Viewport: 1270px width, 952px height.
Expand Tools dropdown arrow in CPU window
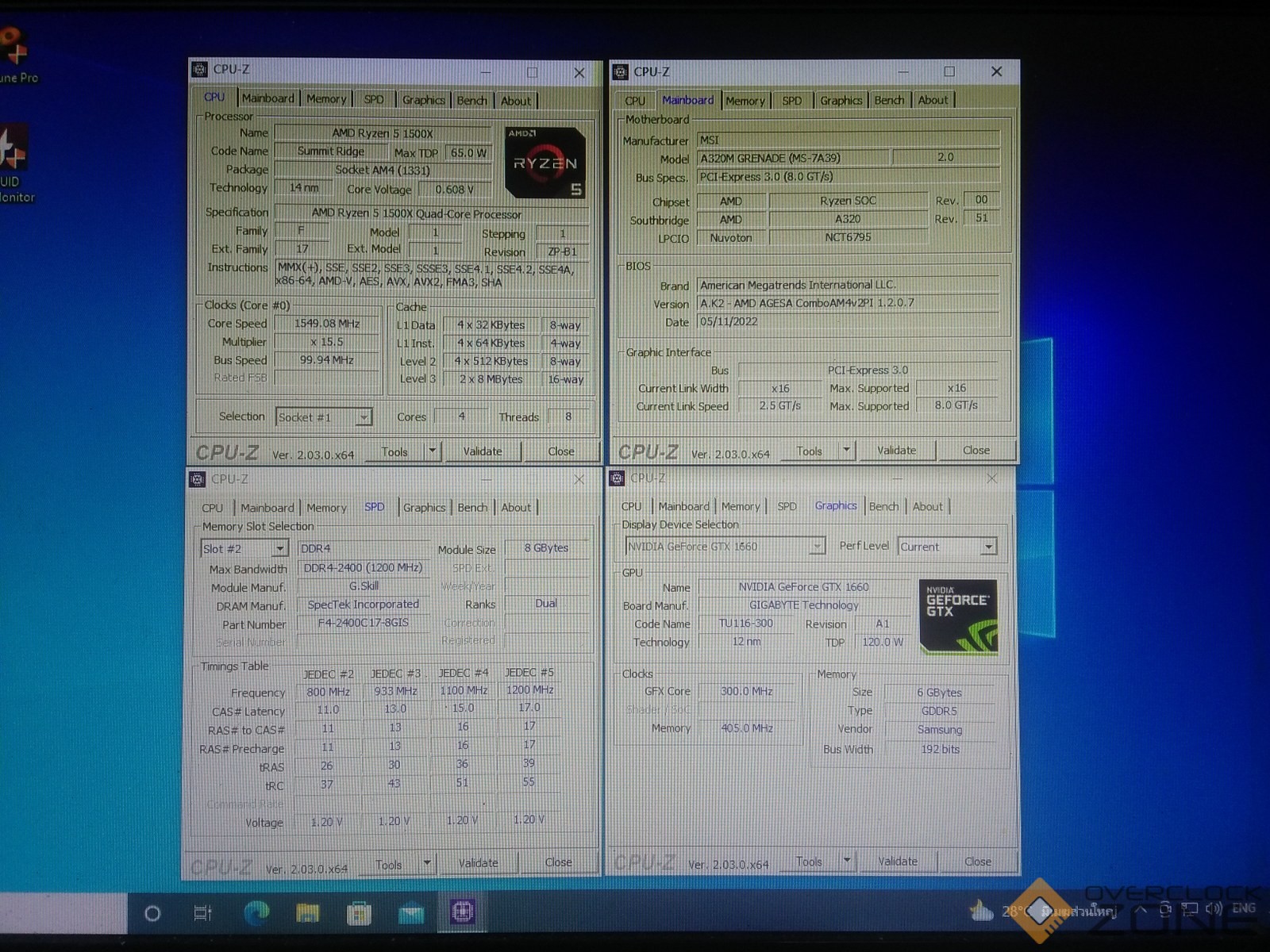[x=433, y=451]
